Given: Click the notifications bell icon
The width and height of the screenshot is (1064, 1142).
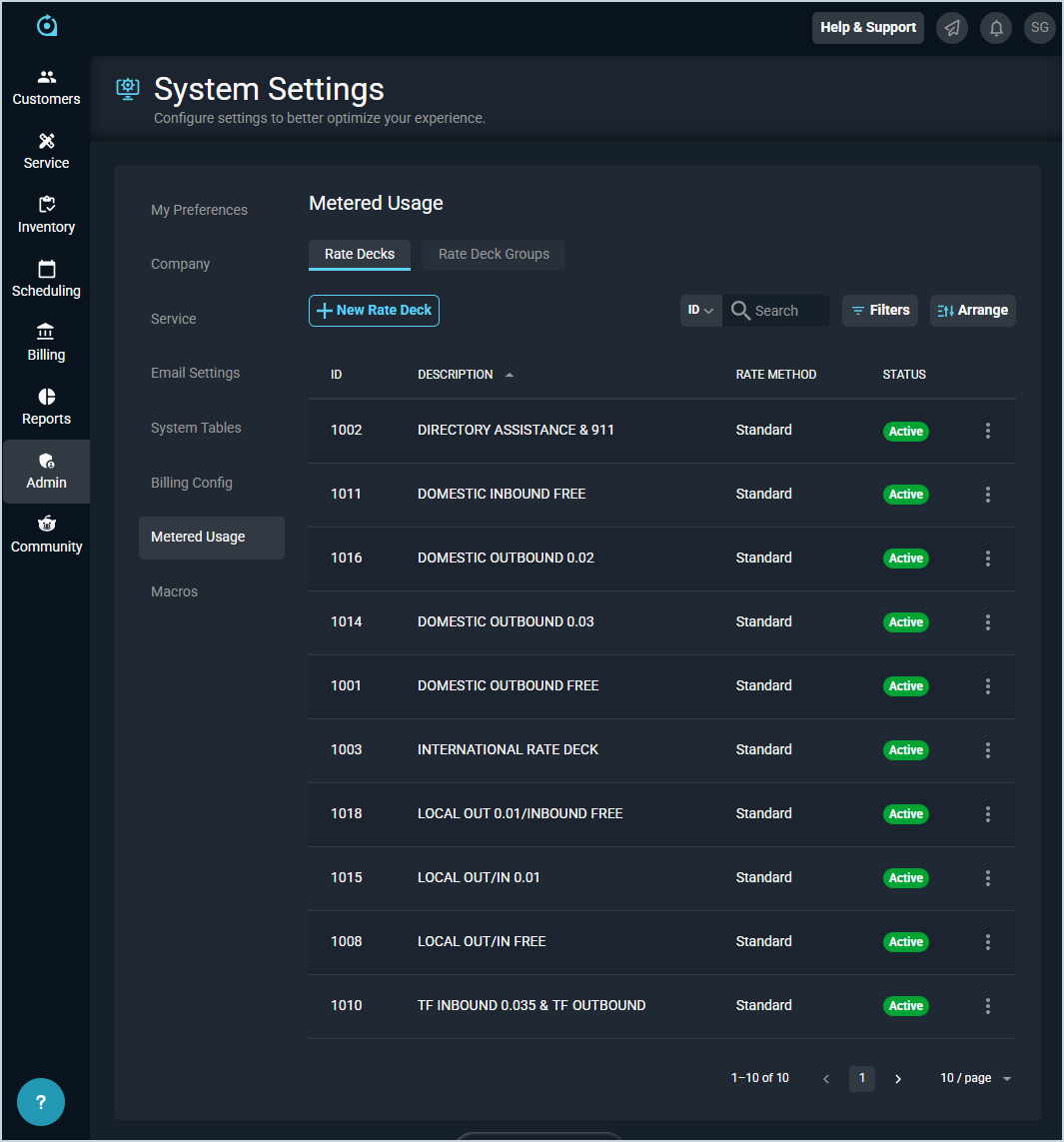Looking at the screenshot, I should point(996,28).
